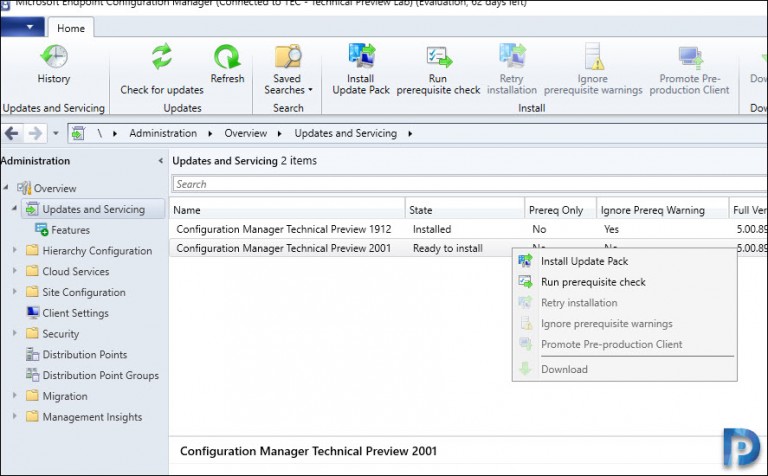Go forward with the navigation arrow

35,133
